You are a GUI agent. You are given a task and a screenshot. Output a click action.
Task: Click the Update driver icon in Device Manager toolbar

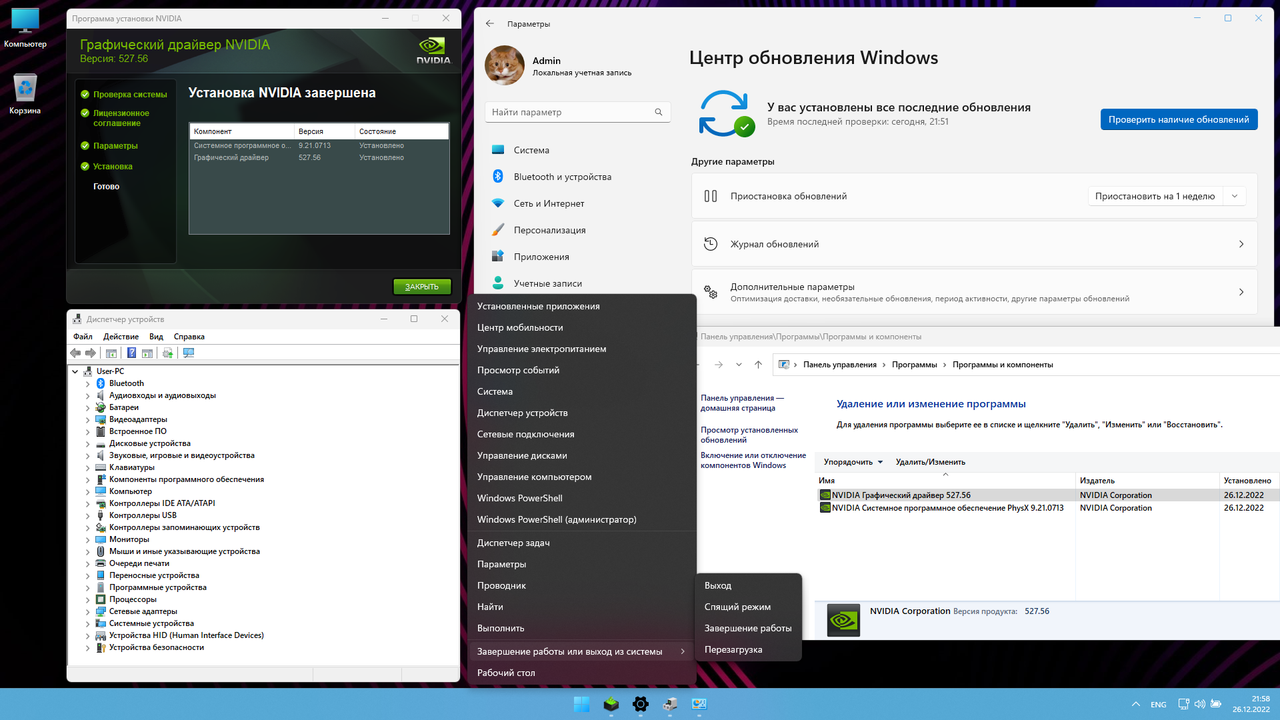tap(168, 353)
